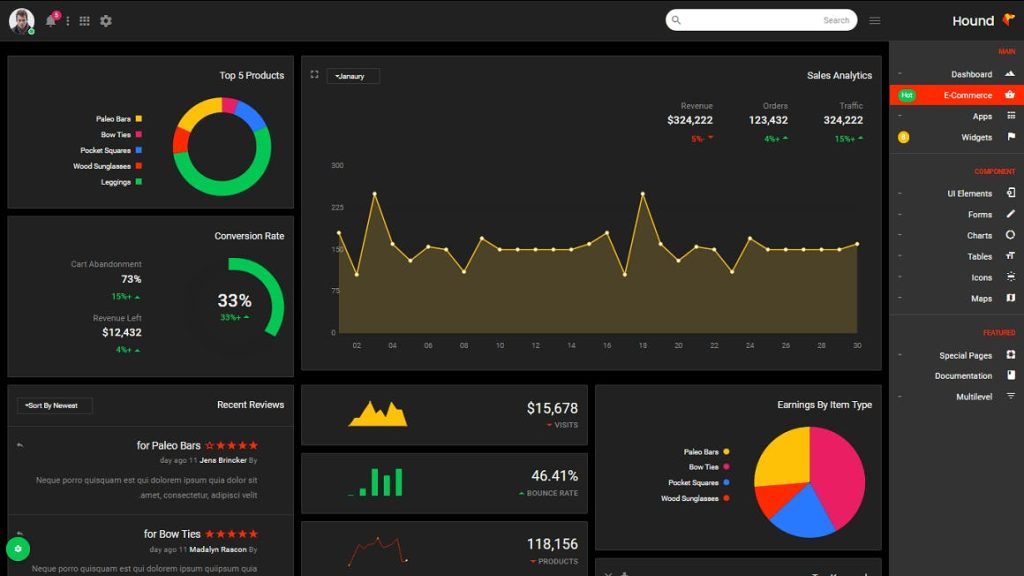1024x576 pixels.
Task: Open the Widgets flag icon
Action: pyautogui.click(x=1011, y=136)
